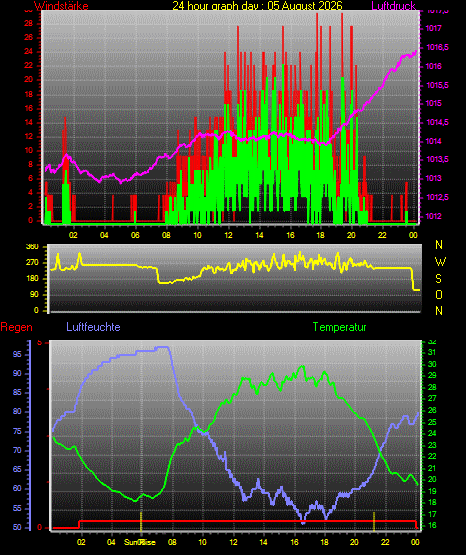466x555 pixels.
Task: Click the W compass direction label
Action: coord(440,262)
